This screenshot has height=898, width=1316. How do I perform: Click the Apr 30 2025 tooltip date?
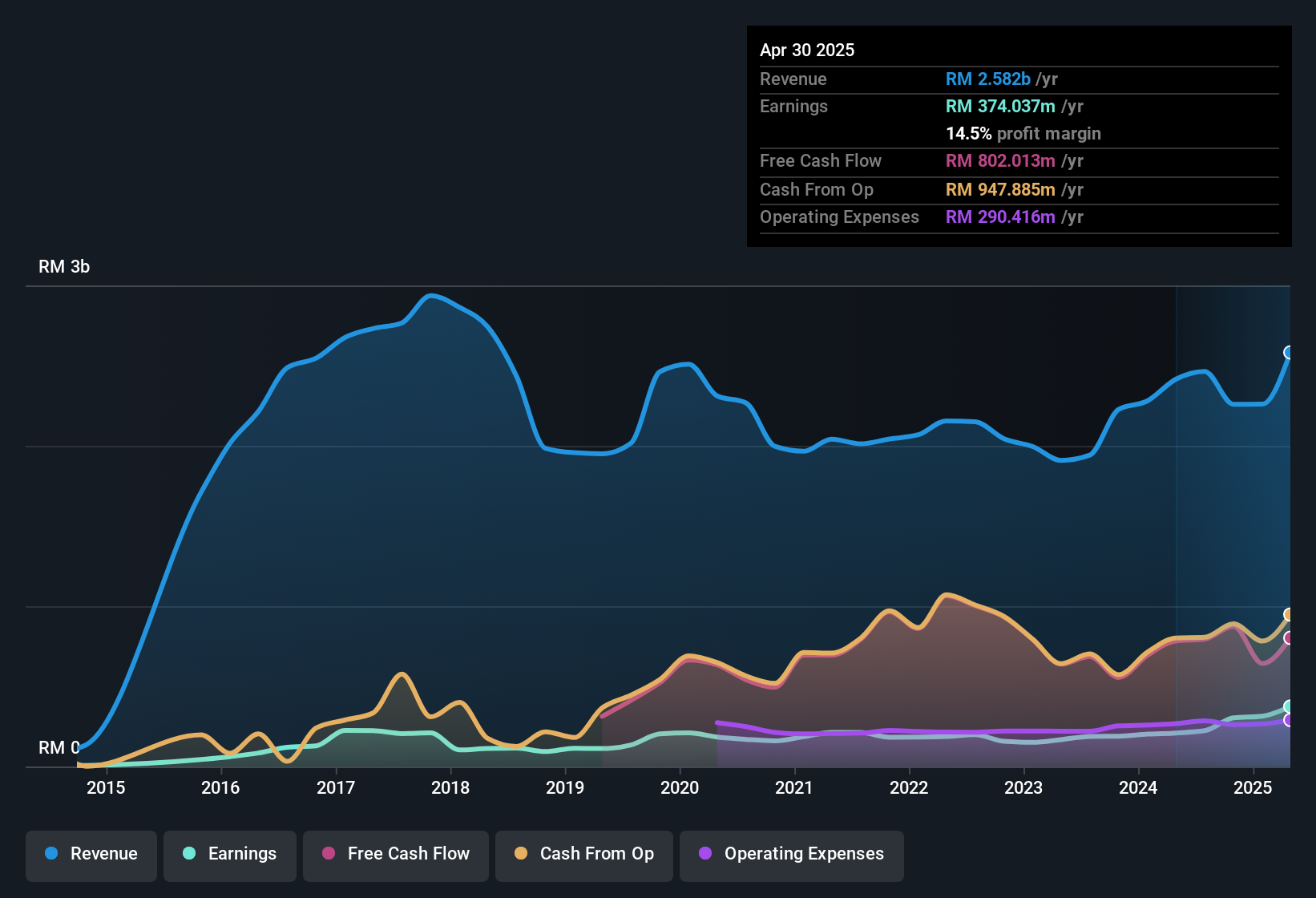(x=807, y=51)
